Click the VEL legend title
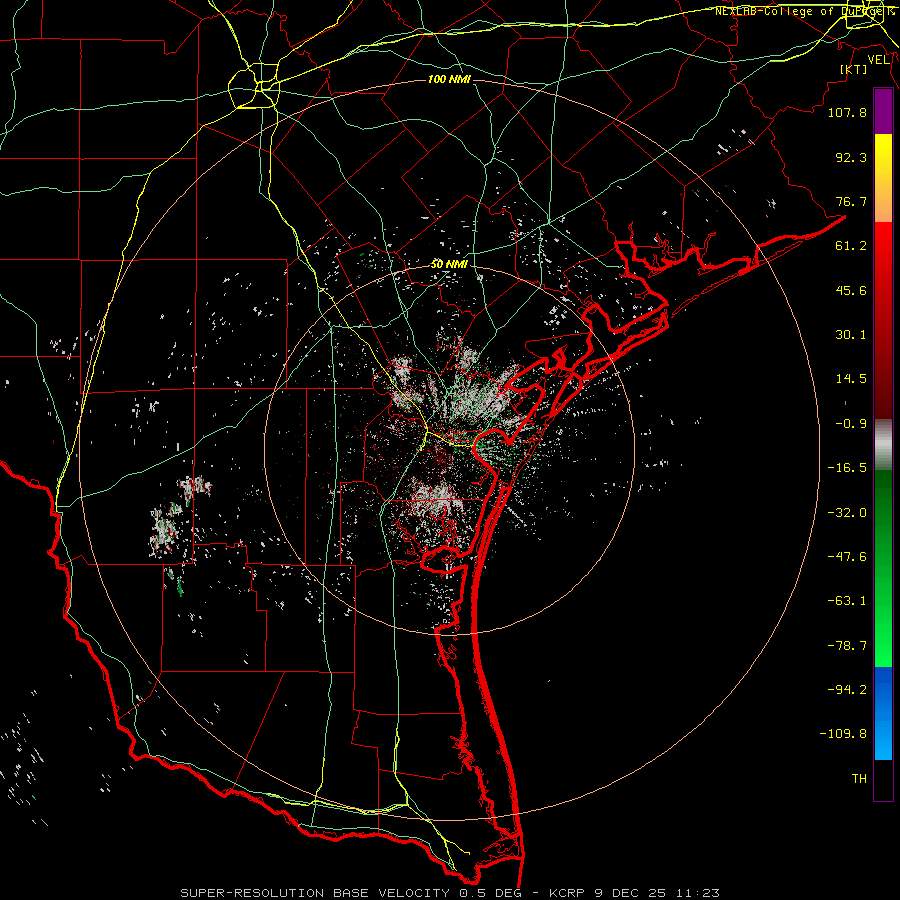Screen dimensions: 900x900 pos(878,60)
